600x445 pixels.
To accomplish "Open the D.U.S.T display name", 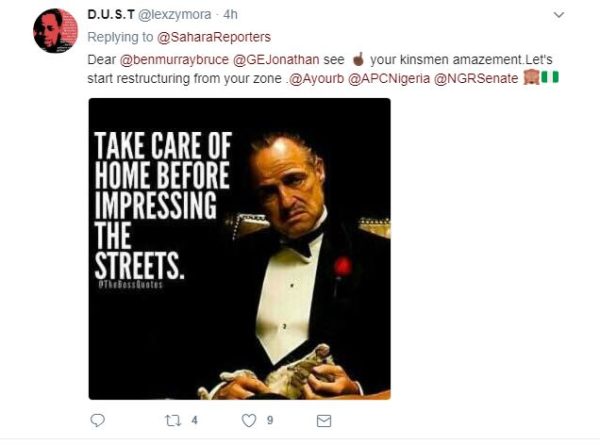I will pos(111,15).
